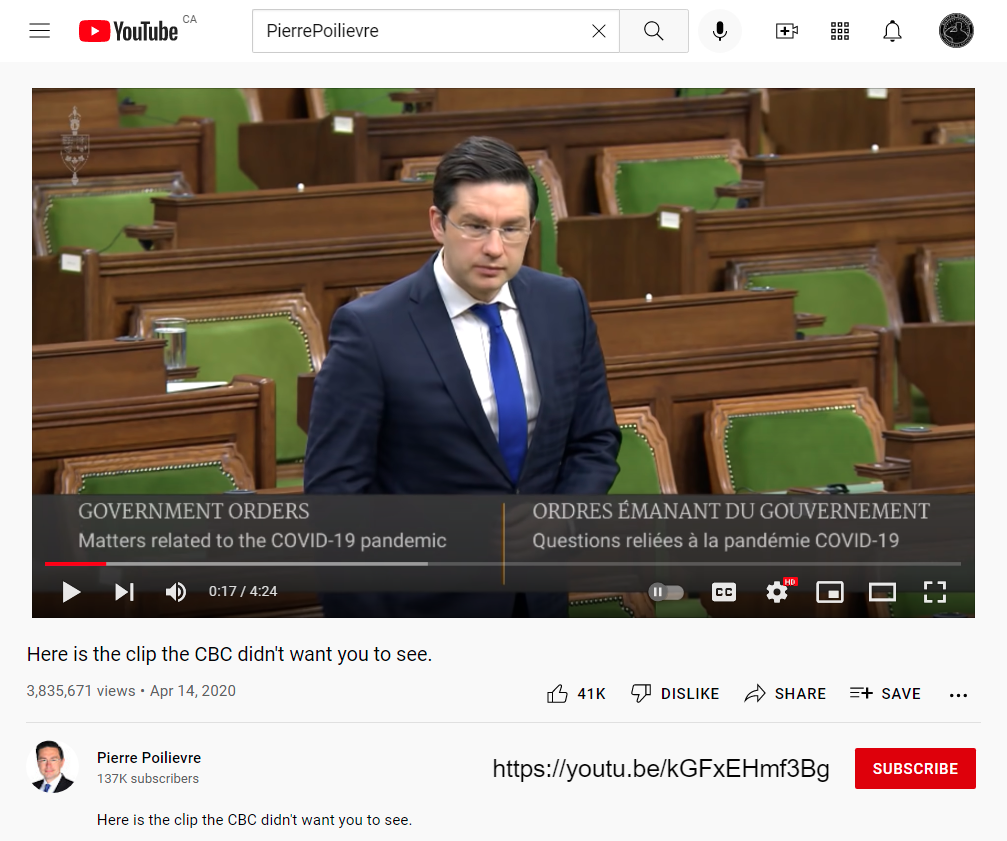
Task: Clear the search box with the X
Action: (599, 31)
